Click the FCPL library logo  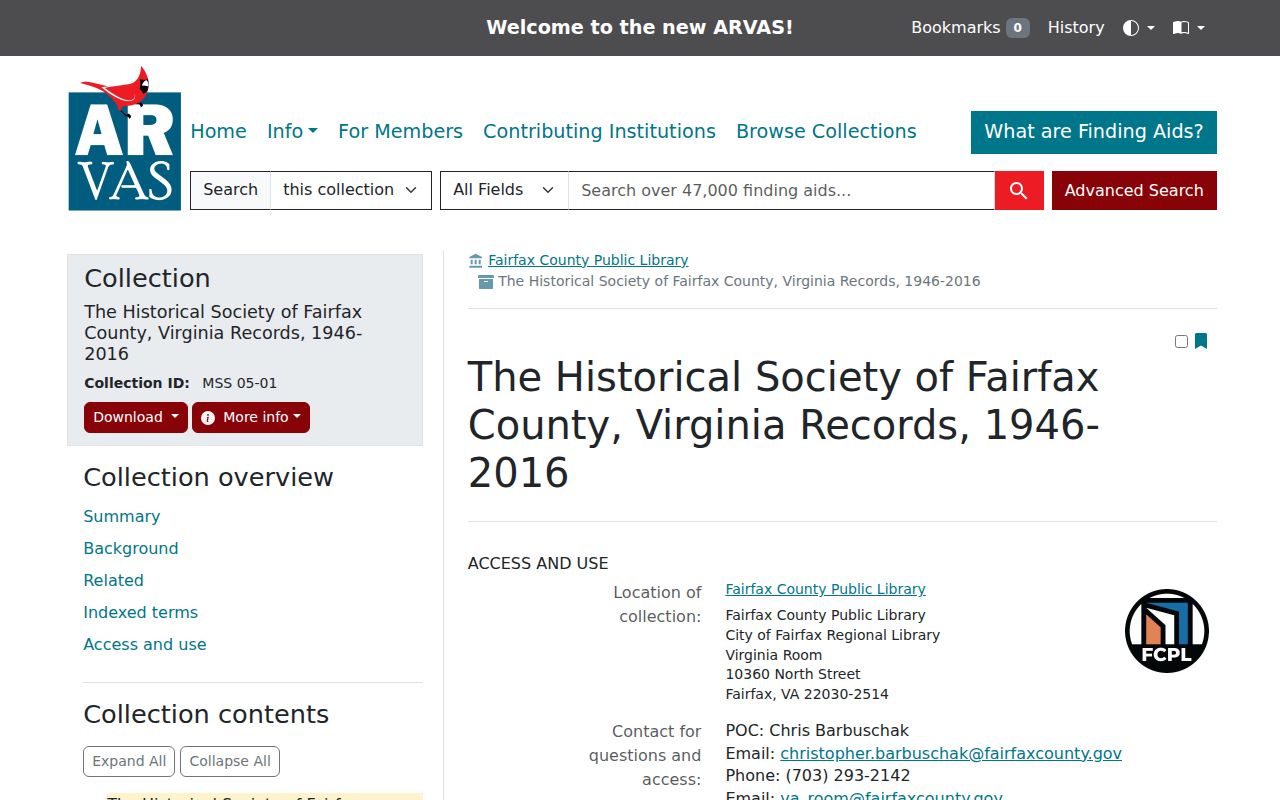click(x=1166, y=631)
